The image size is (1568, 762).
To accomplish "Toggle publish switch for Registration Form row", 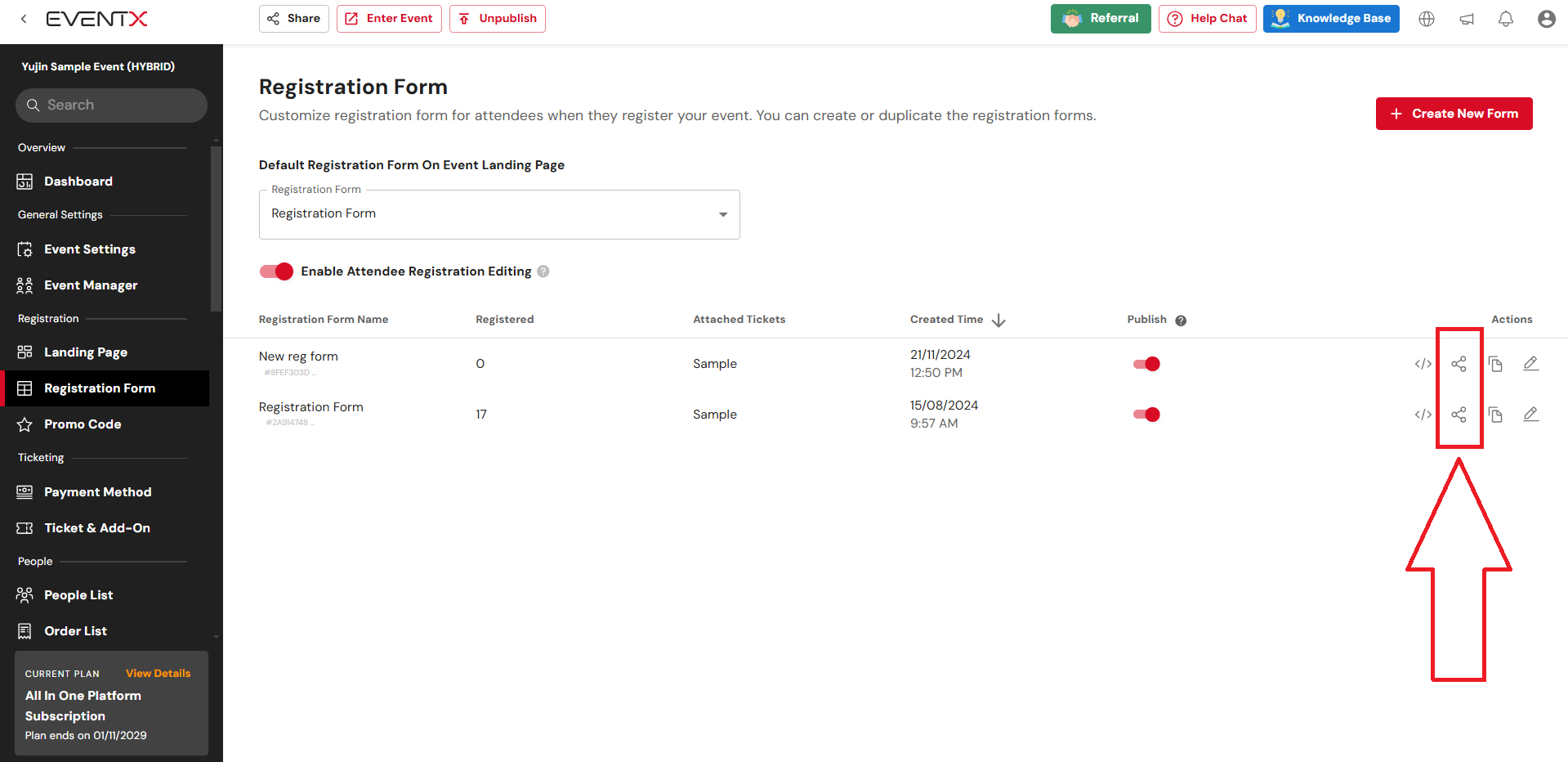I will coord(1146,415).
